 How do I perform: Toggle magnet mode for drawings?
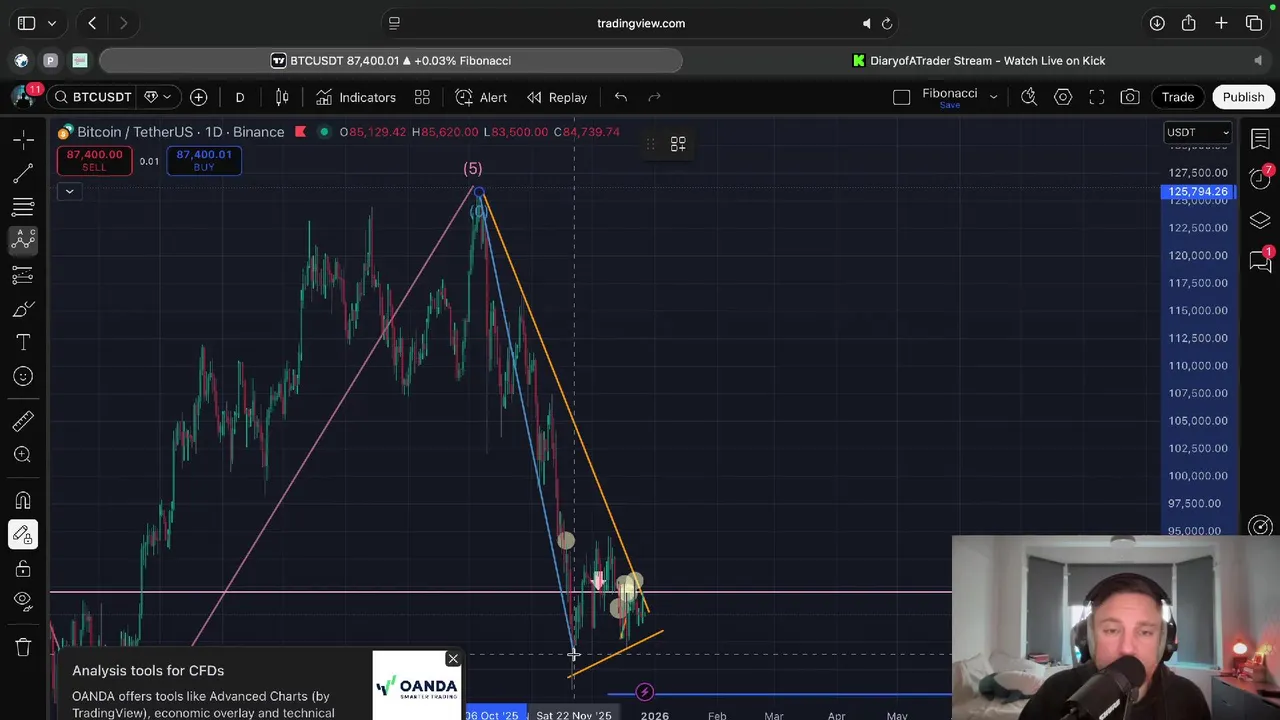pos(23,500)
